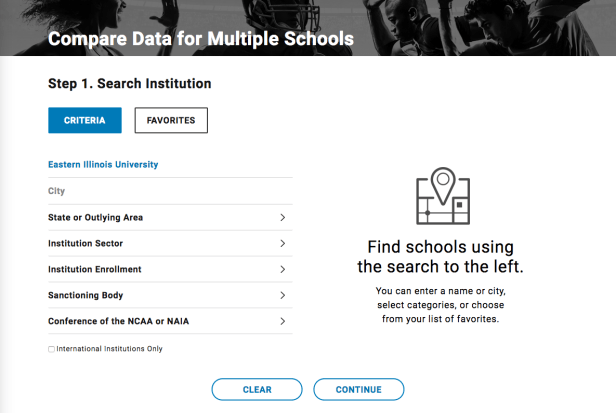This screenshot has width=616, height=413.
Task: Click the International Institutions Only label
Action: pyautogui.click(x=109, y=349)
